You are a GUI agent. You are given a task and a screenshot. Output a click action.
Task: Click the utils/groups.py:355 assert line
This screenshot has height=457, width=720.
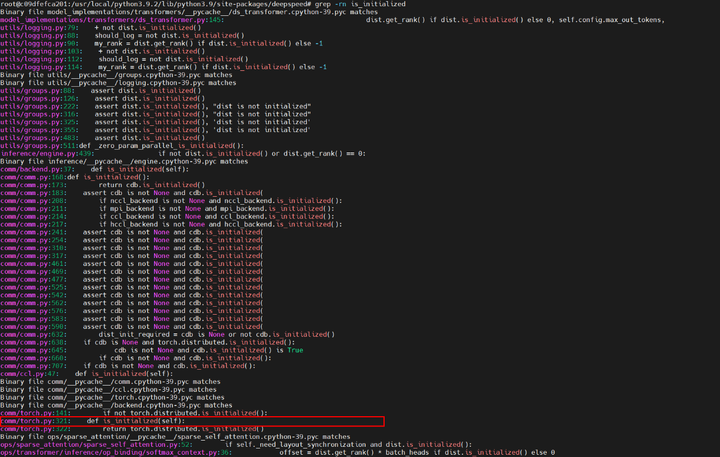[156, 130]
